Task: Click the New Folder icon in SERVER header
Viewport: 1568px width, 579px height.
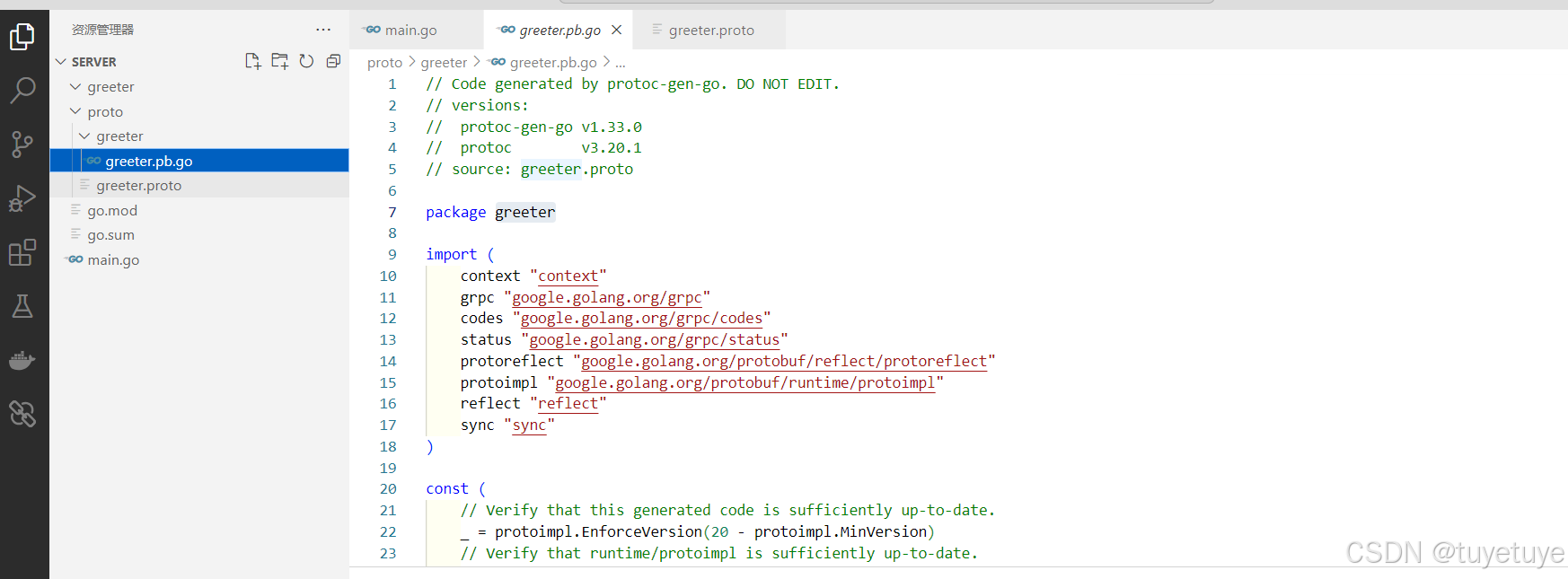Action: tap(280, 61)
